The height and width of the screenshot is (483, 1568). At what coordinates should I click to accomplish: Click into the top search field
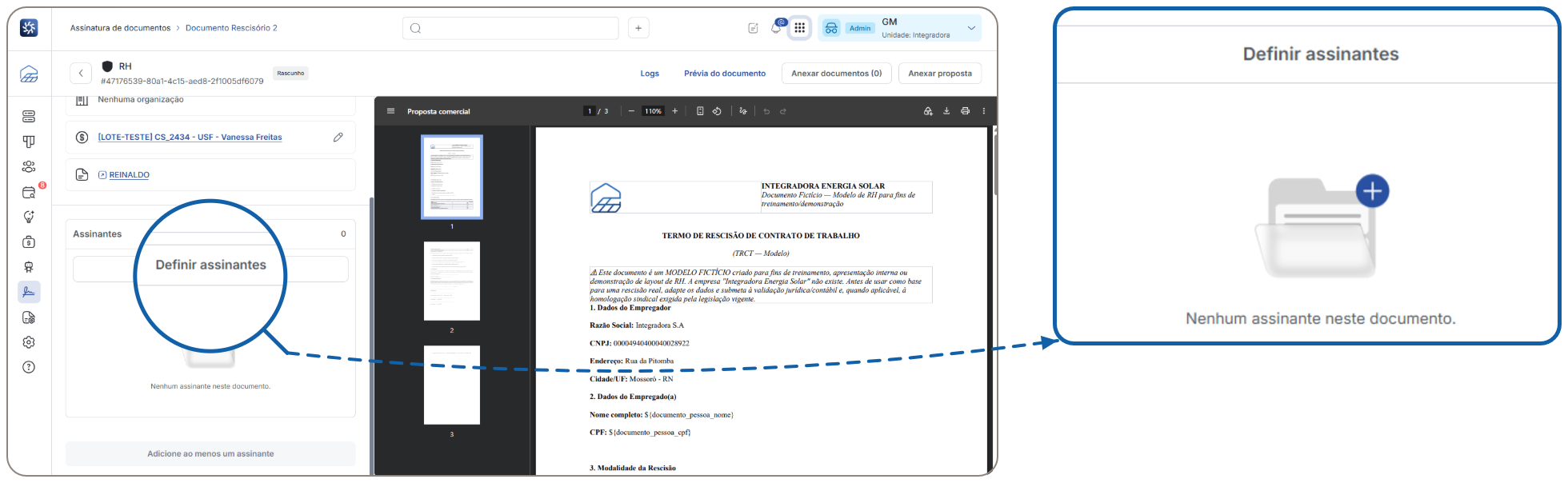pos(510,28)
